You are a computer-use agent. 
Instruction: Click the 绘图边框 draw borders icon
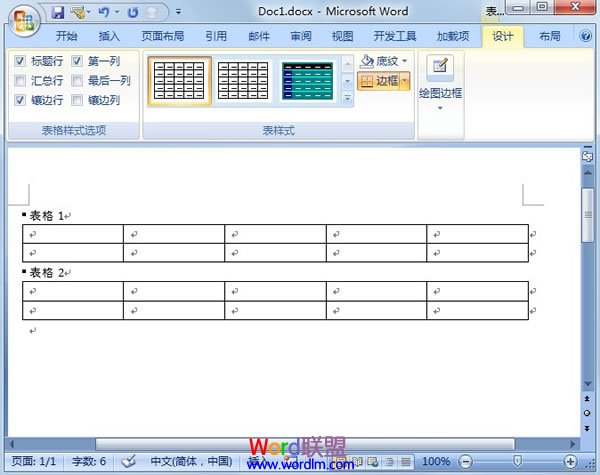pos(440,66)
